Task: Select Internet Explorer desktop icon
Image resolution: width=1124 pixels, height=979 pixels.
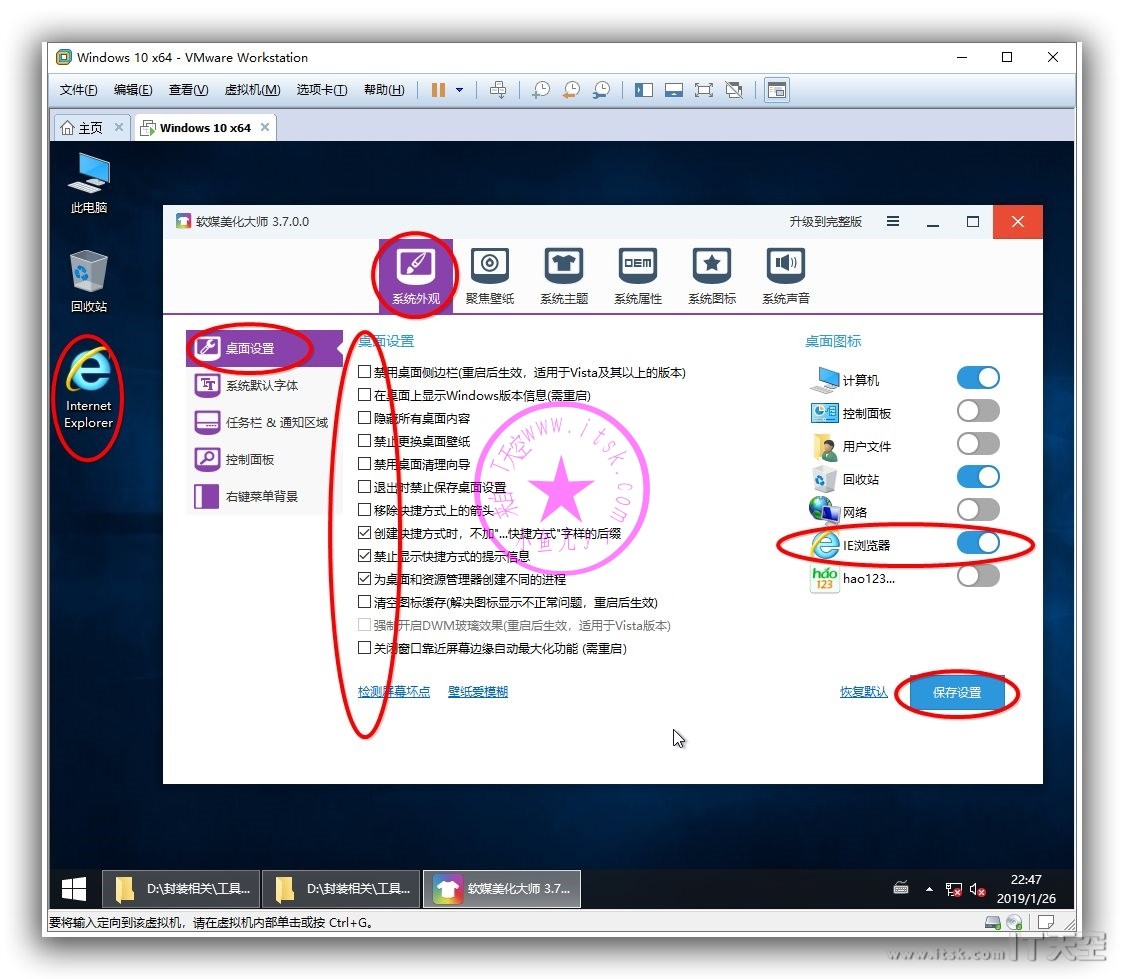Action: point(89,388)
